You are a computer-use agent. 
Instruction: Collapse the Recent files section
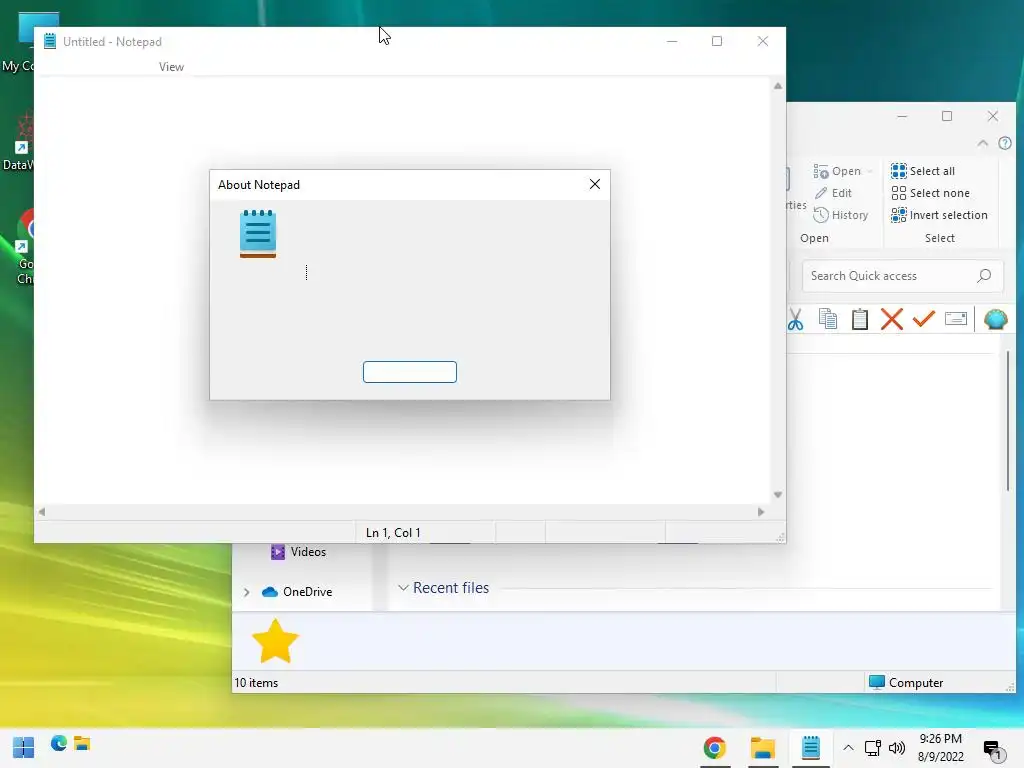403,588
